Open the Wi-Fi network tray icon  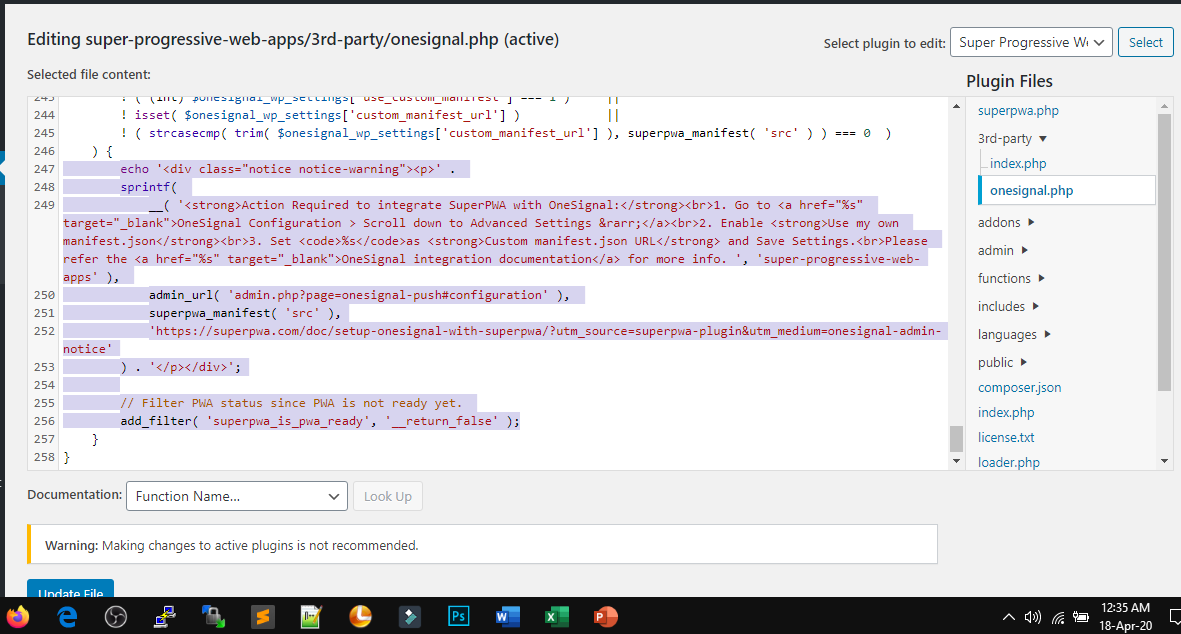(1057, 617)
